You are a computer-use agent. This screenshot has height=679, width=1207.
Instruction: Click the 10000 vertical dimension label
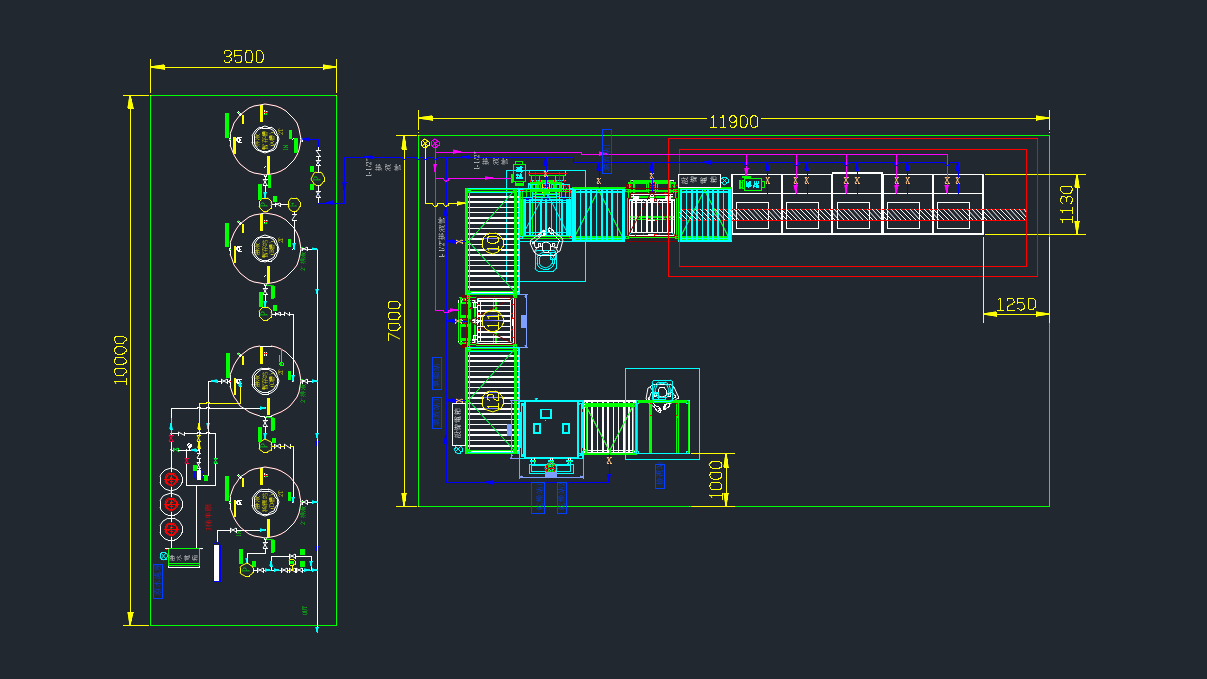(121, 360)
